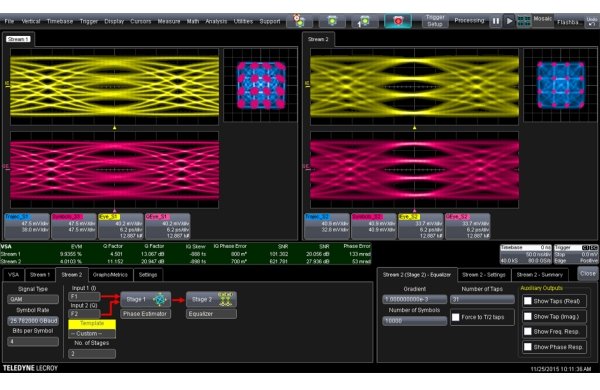Image resolution: width=600 pixels, height=390 pixels.
Task: Open the Input 2 (Q) F2 selector
Action: click(84, 314)
